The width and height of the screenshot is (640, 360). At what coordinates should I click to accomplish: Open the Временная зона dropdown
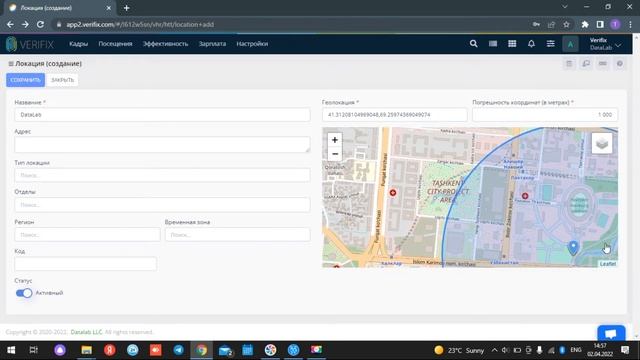(238, 235)
